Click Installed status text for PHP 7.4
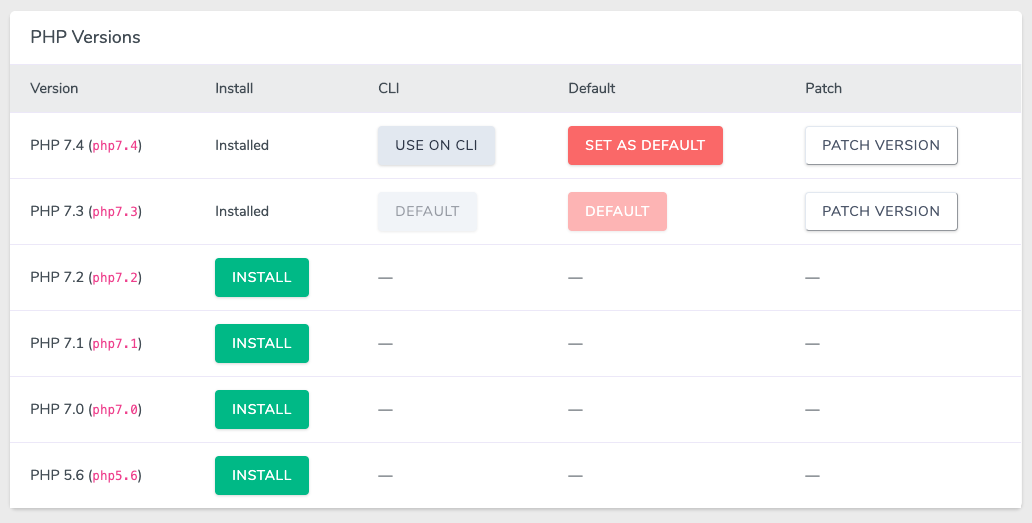This screenshot has height=523, width=1032. pos(242,145)
